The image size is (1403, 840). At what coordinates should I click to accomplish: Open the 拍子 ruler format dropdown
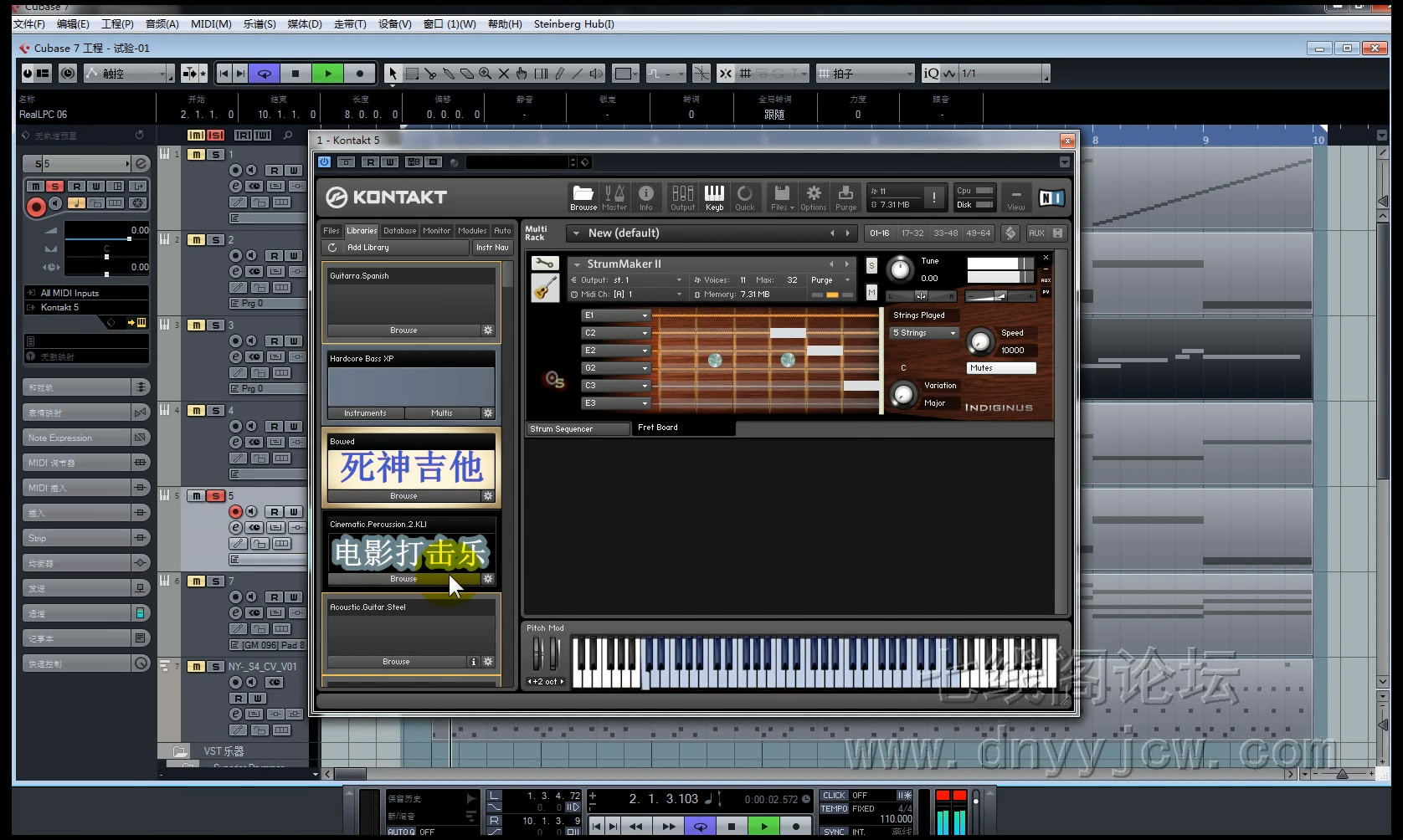click(x=865, y=74)
